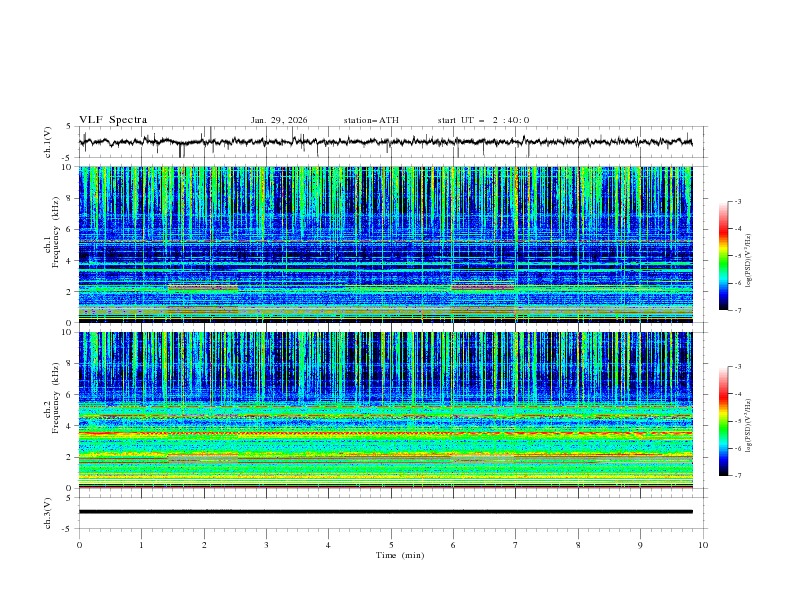Viewport: 792px width, 612px height.
Task: Click the "-3" tick on ch.1 color bar
Action: pyautogui.click(x=737, y=201)
